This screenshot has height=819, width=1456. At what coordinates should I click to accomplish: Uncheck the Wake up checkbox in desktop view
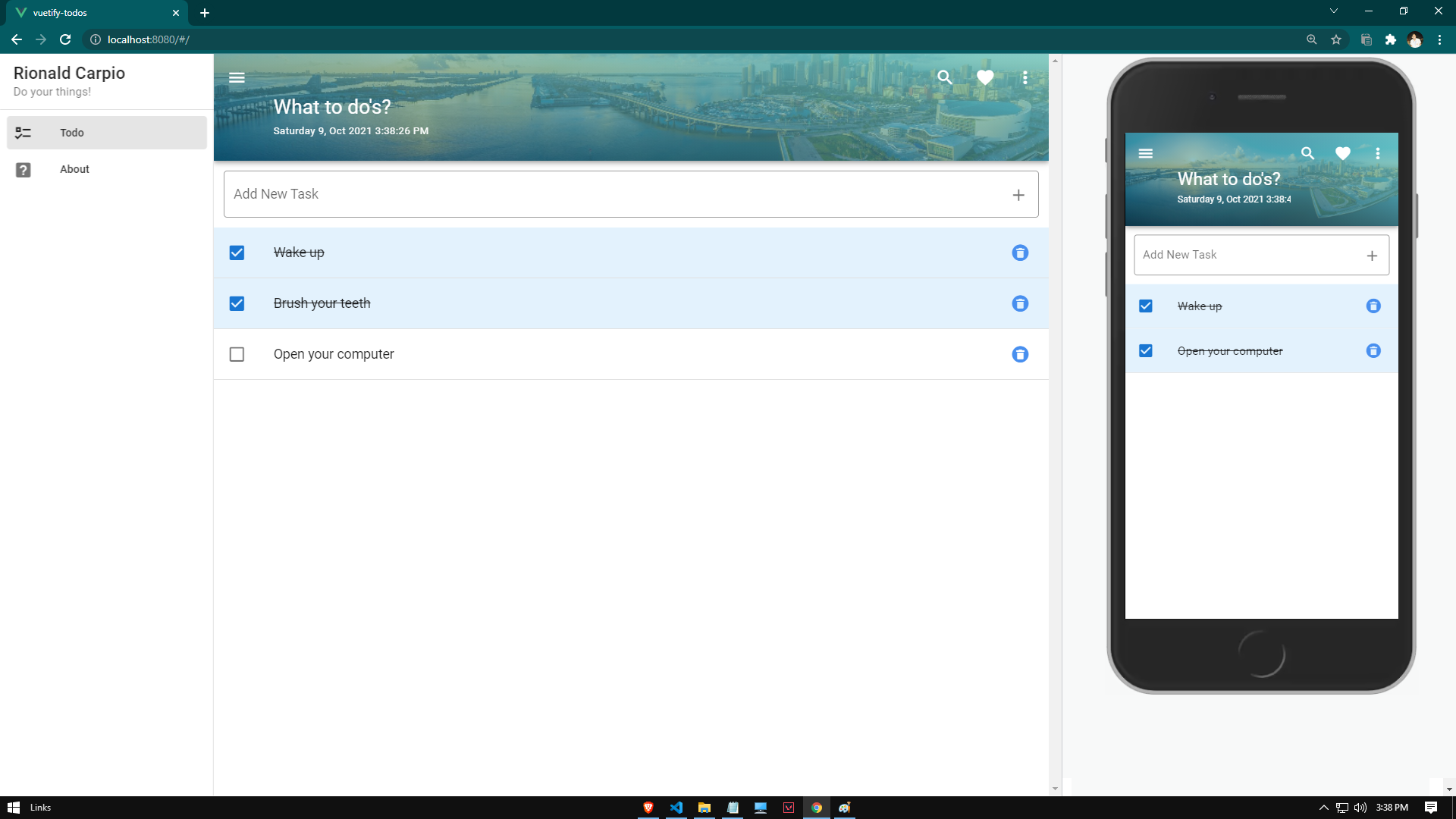237,253
